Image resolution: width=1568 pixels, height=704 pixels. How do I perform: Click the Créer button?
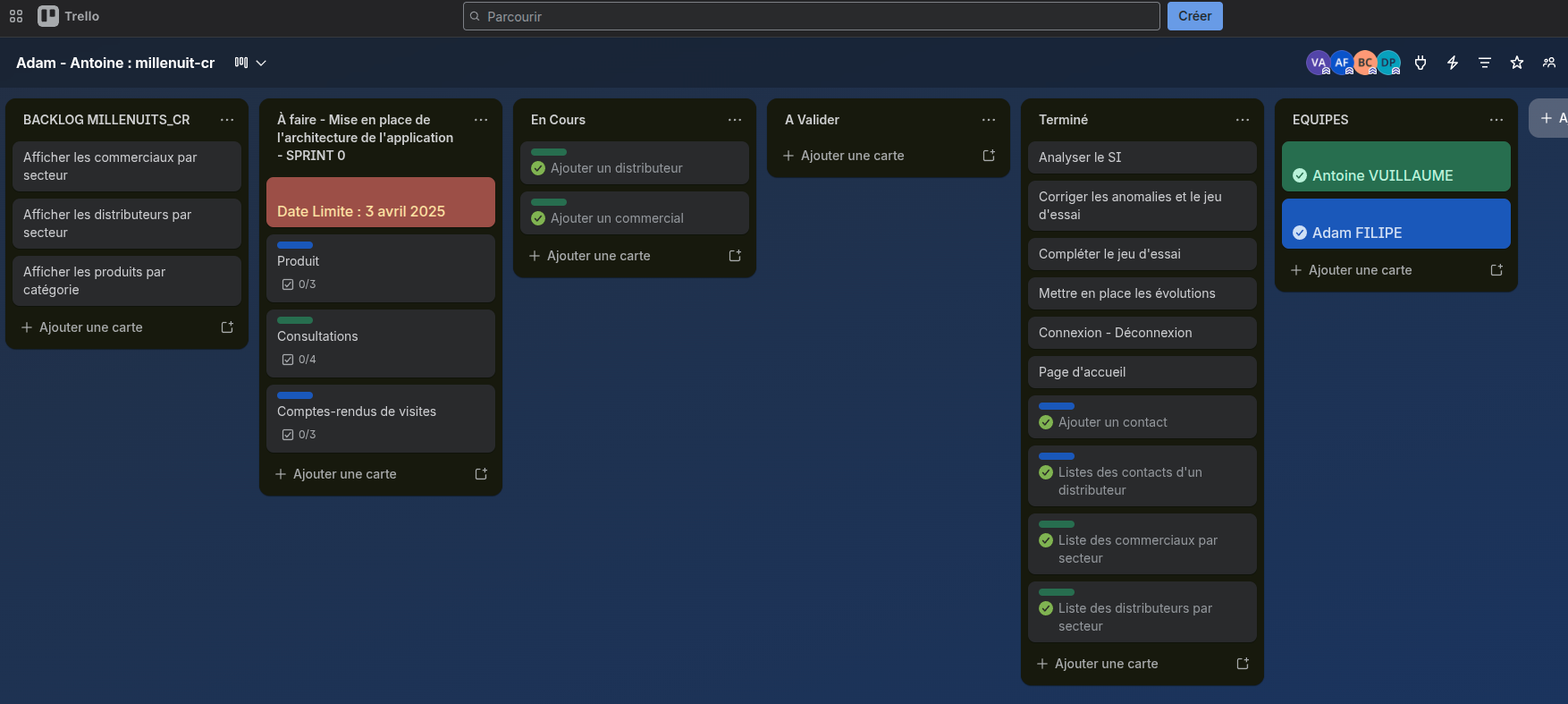pyautogui.click(x=1194, y=16)
